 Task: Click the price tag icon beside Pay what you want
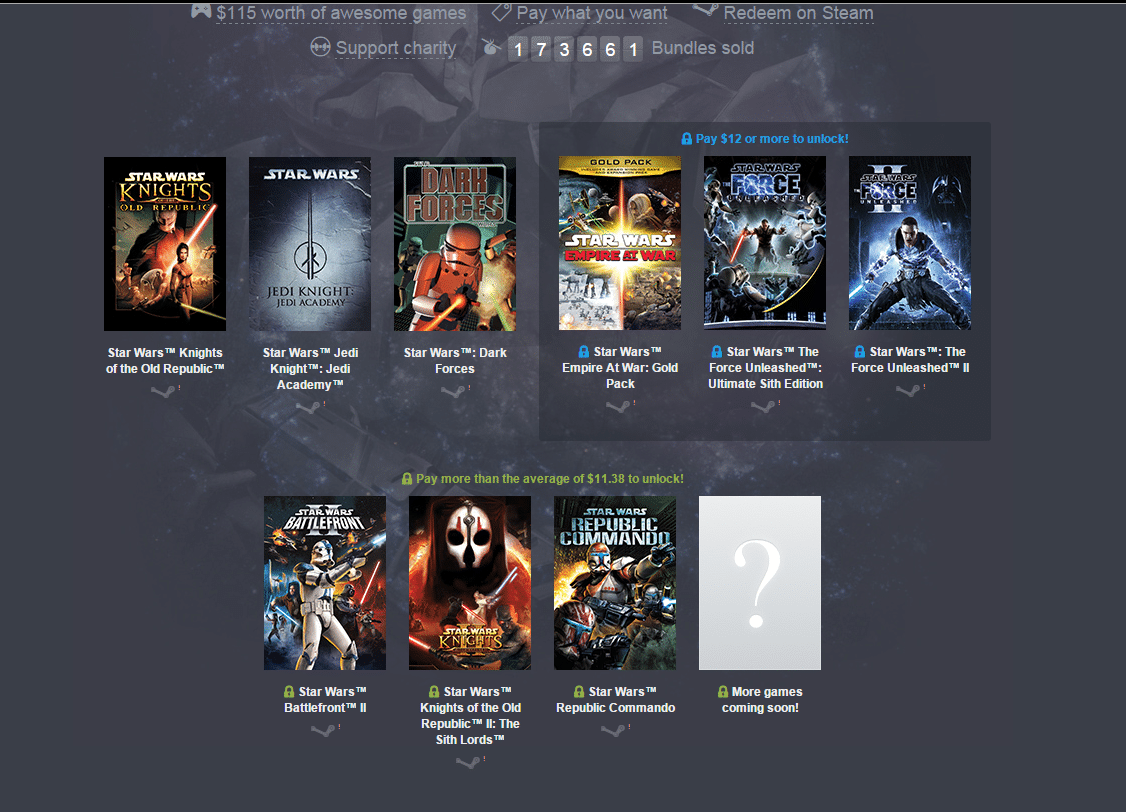tap(501, 12)
